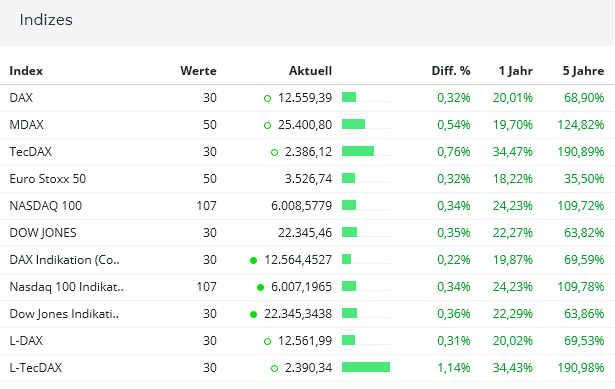Viewport: 615px width, 389px height.
Task: Click the filled green dot beside 22.345,3438
Action: coord(253,314)
